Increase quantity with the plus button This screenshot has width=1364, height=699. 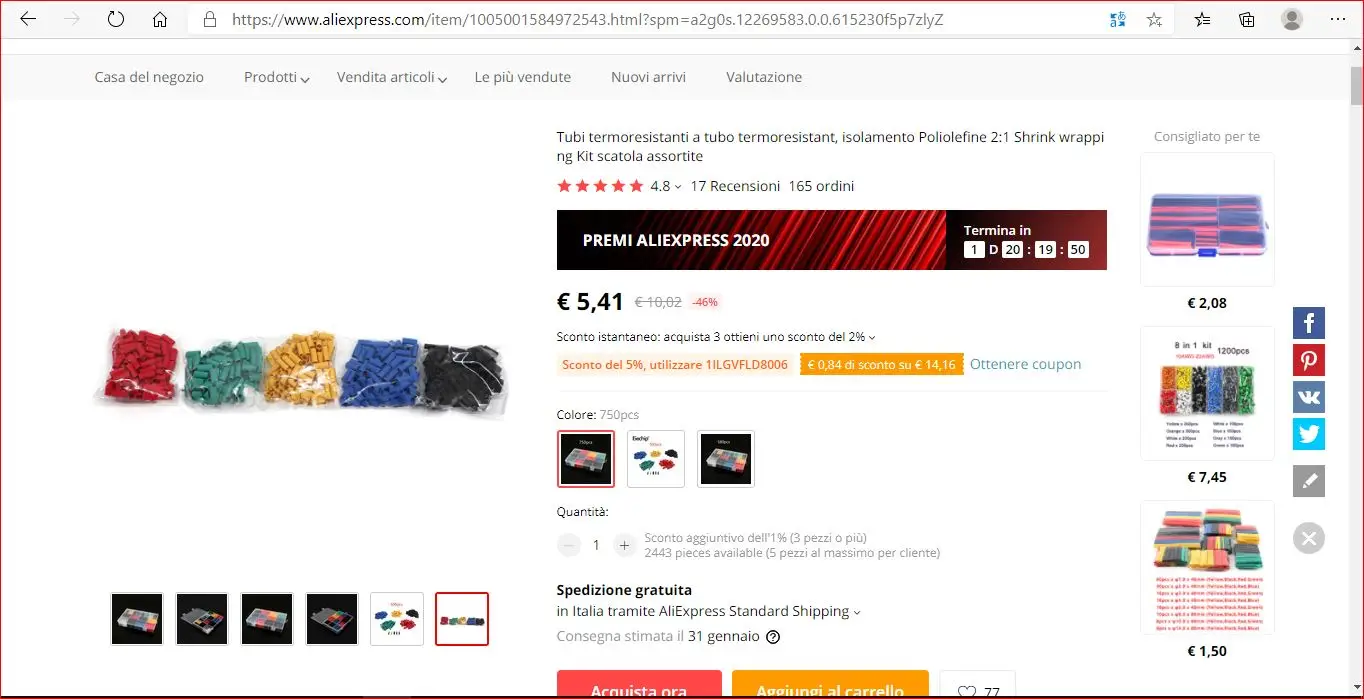[624, 545]
